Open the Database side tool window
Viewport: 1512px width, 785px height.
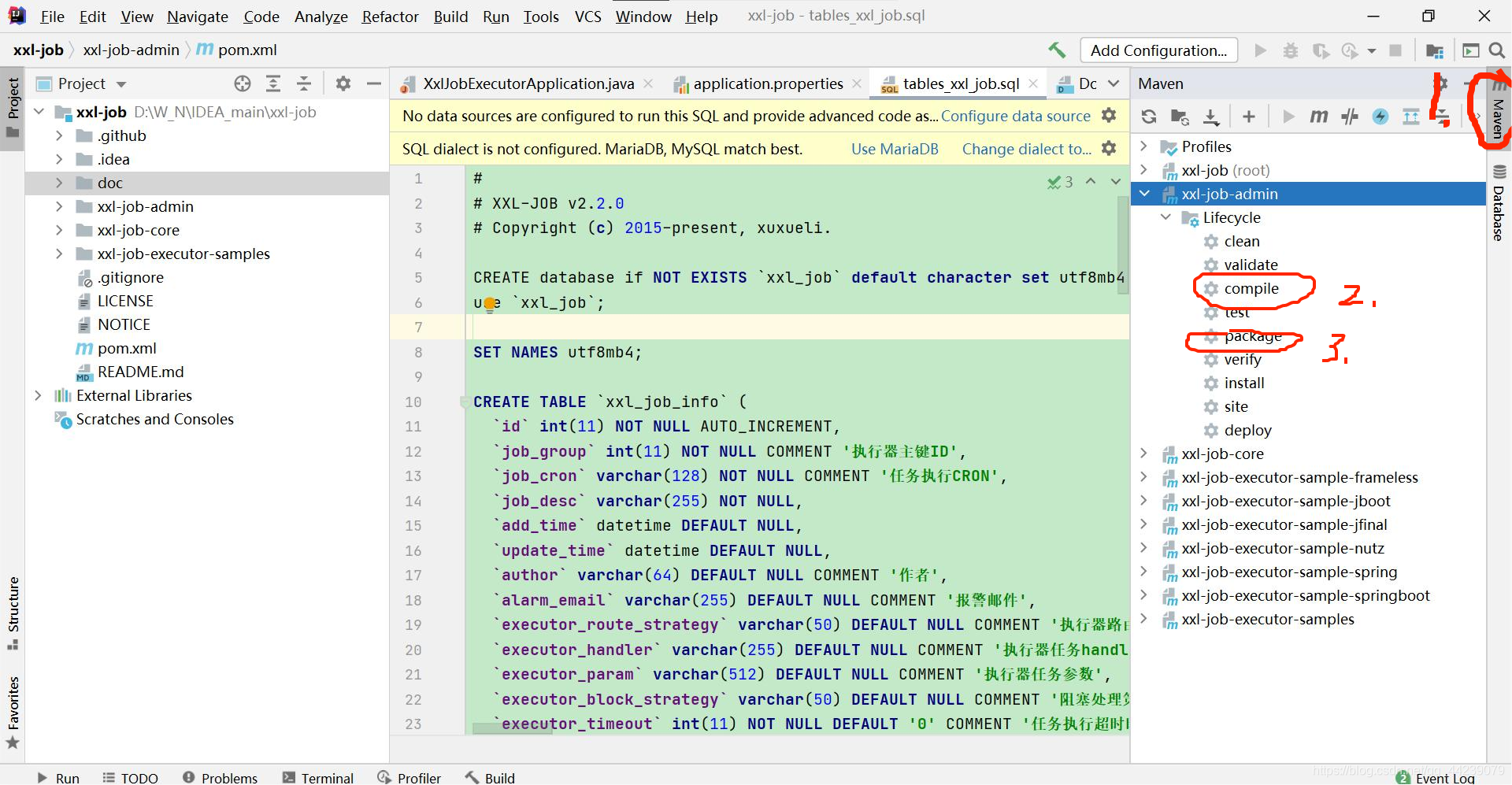point(1499,203)
